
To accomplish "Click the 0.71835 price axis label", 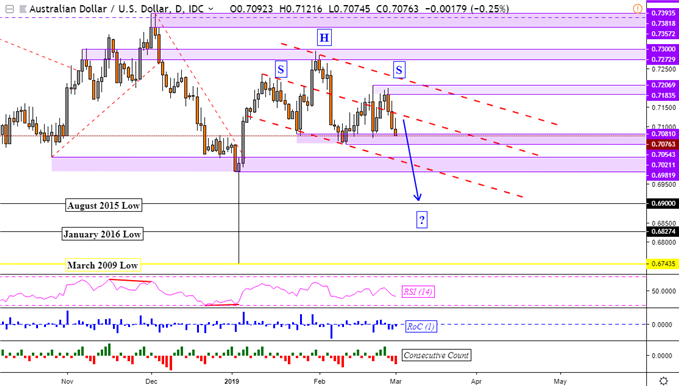I will [x=663, y=95].
